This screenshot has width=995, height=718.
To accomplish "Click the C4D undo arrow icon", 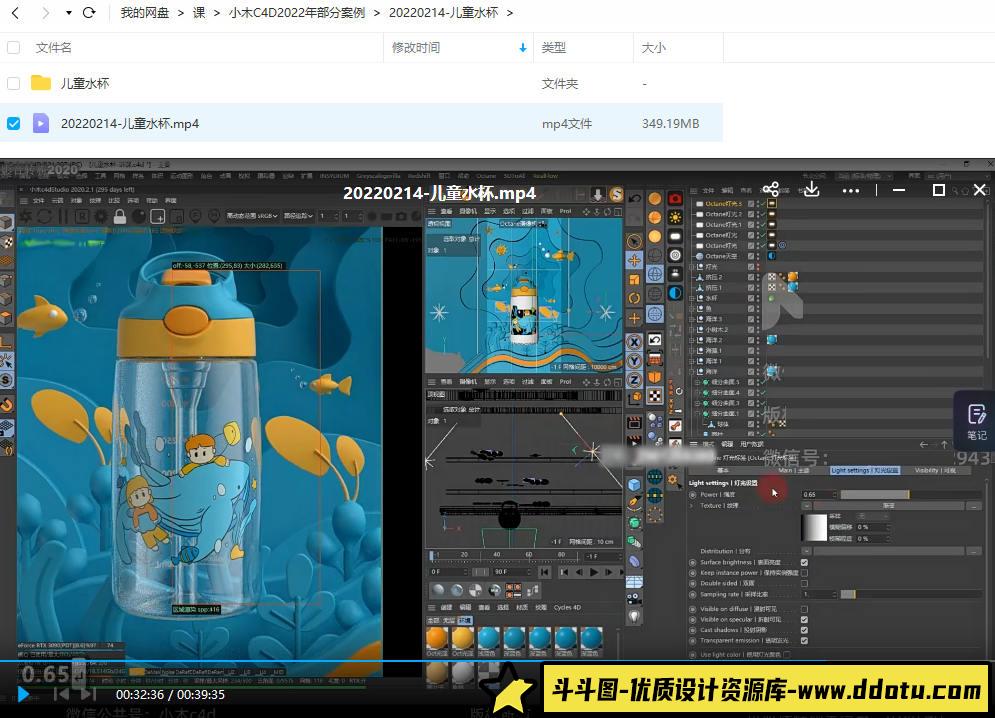I will 635,199.
